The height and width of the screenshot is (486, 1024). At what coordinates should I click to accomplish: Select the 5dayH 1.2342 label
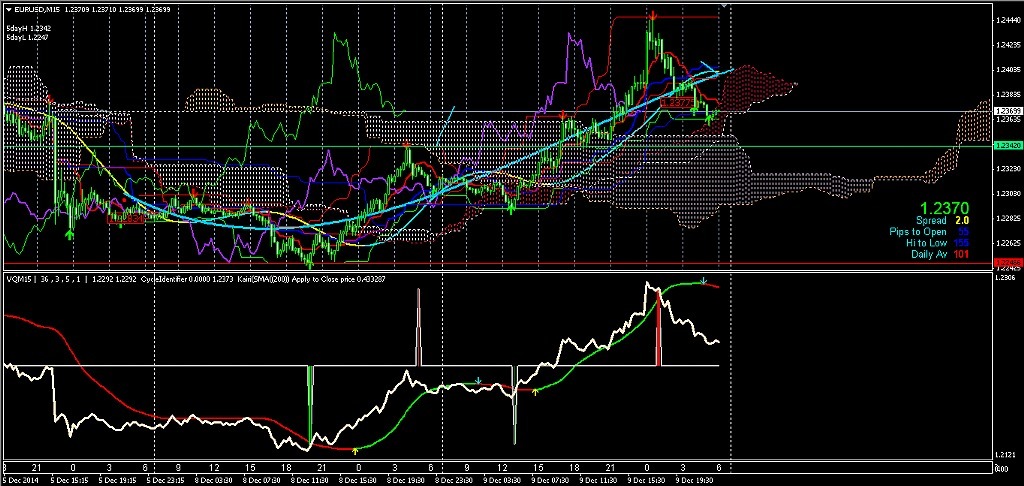click(x=29, y=29)
